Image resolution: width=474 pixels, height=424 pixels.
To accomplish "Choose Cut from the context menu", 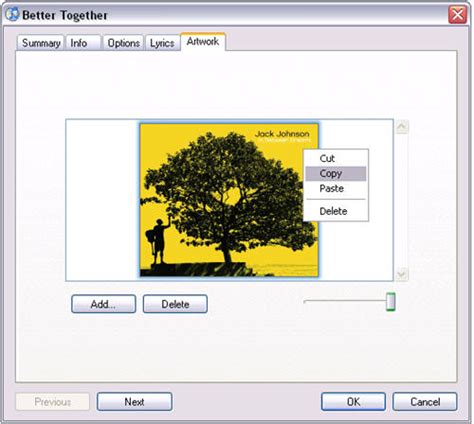I will point(336,158).
